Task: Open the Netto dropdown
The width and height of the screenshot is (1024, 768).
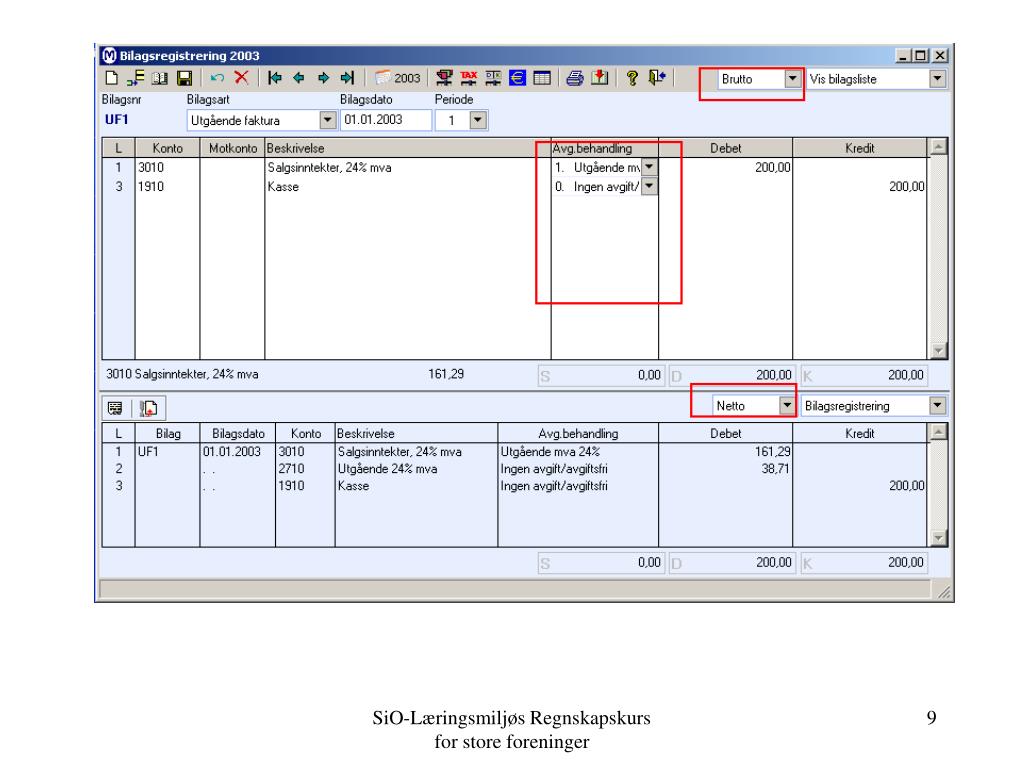Action: [x=787, y=406]
